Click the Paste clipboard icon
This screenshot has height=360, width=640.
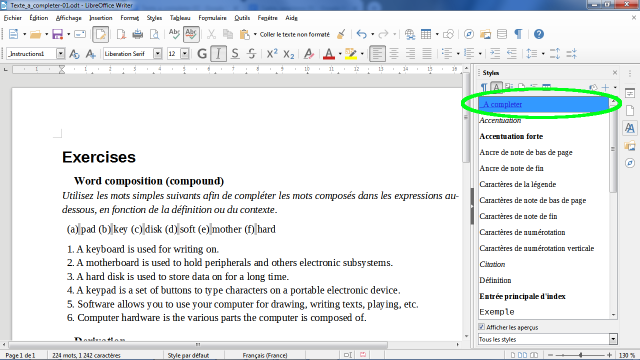[244, 34]
